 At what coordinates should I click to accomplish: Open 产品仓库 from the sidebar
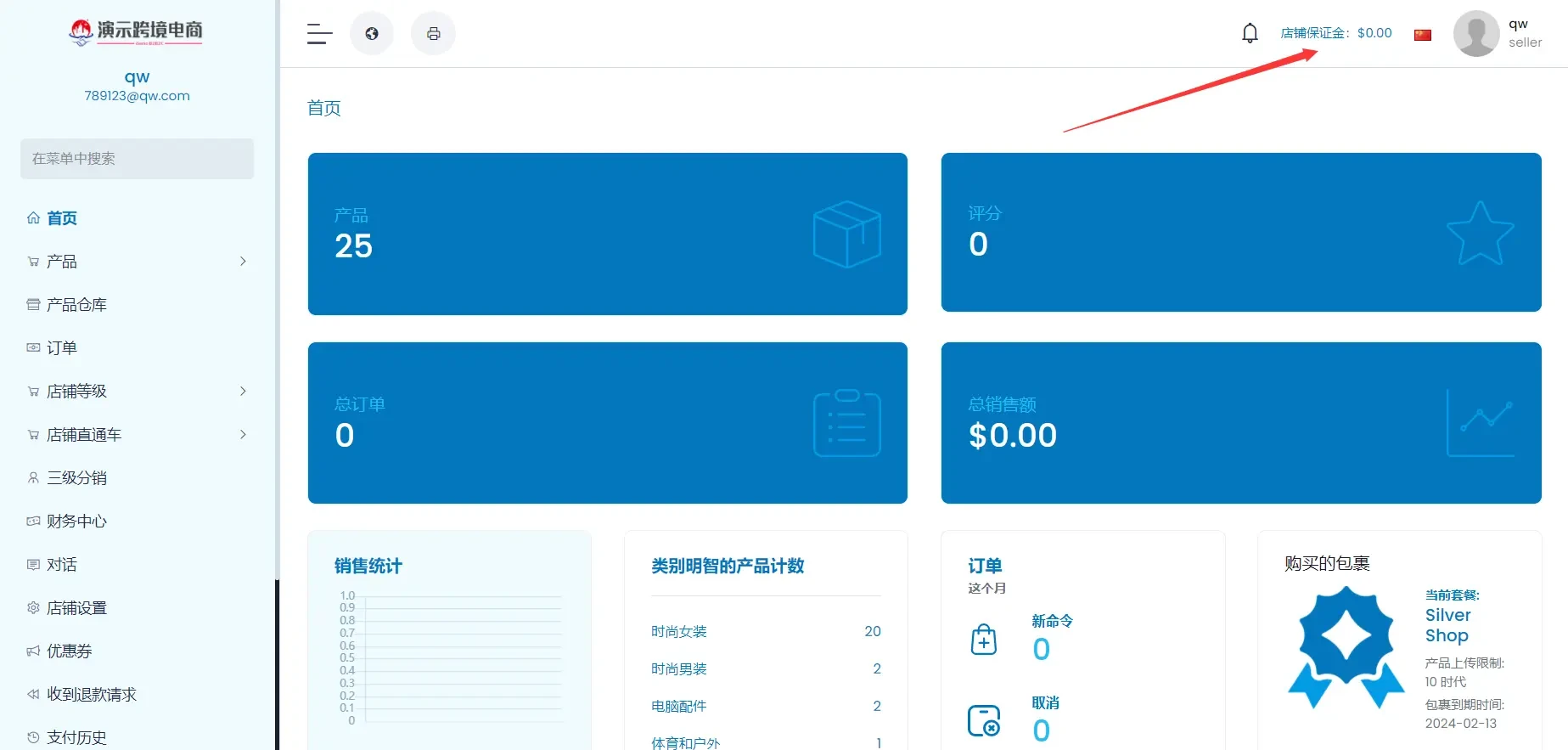[x=76, y=305]
